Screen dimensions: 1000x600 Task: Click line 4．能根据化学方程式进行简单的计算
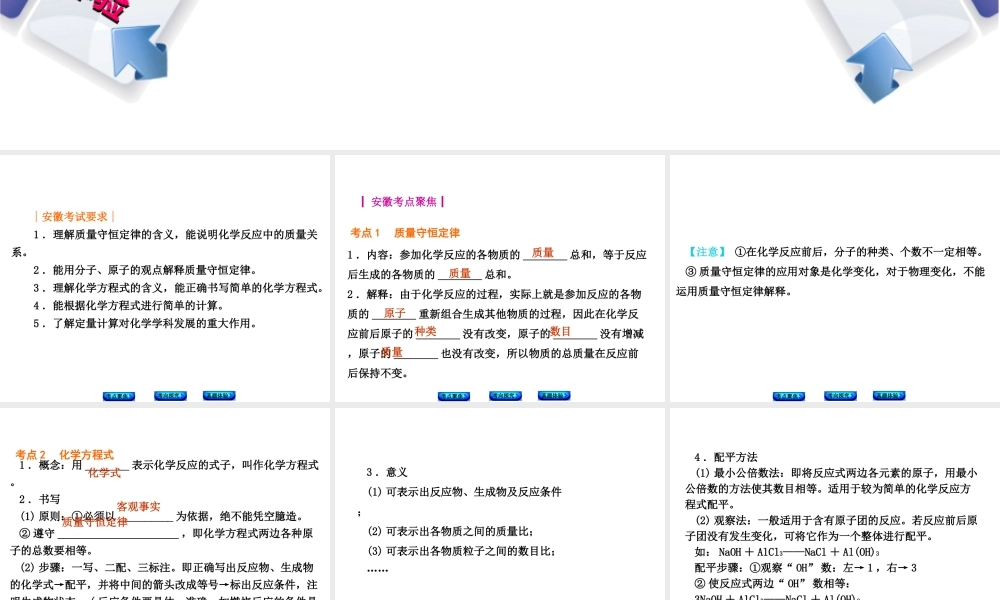[x=128, y=305]
